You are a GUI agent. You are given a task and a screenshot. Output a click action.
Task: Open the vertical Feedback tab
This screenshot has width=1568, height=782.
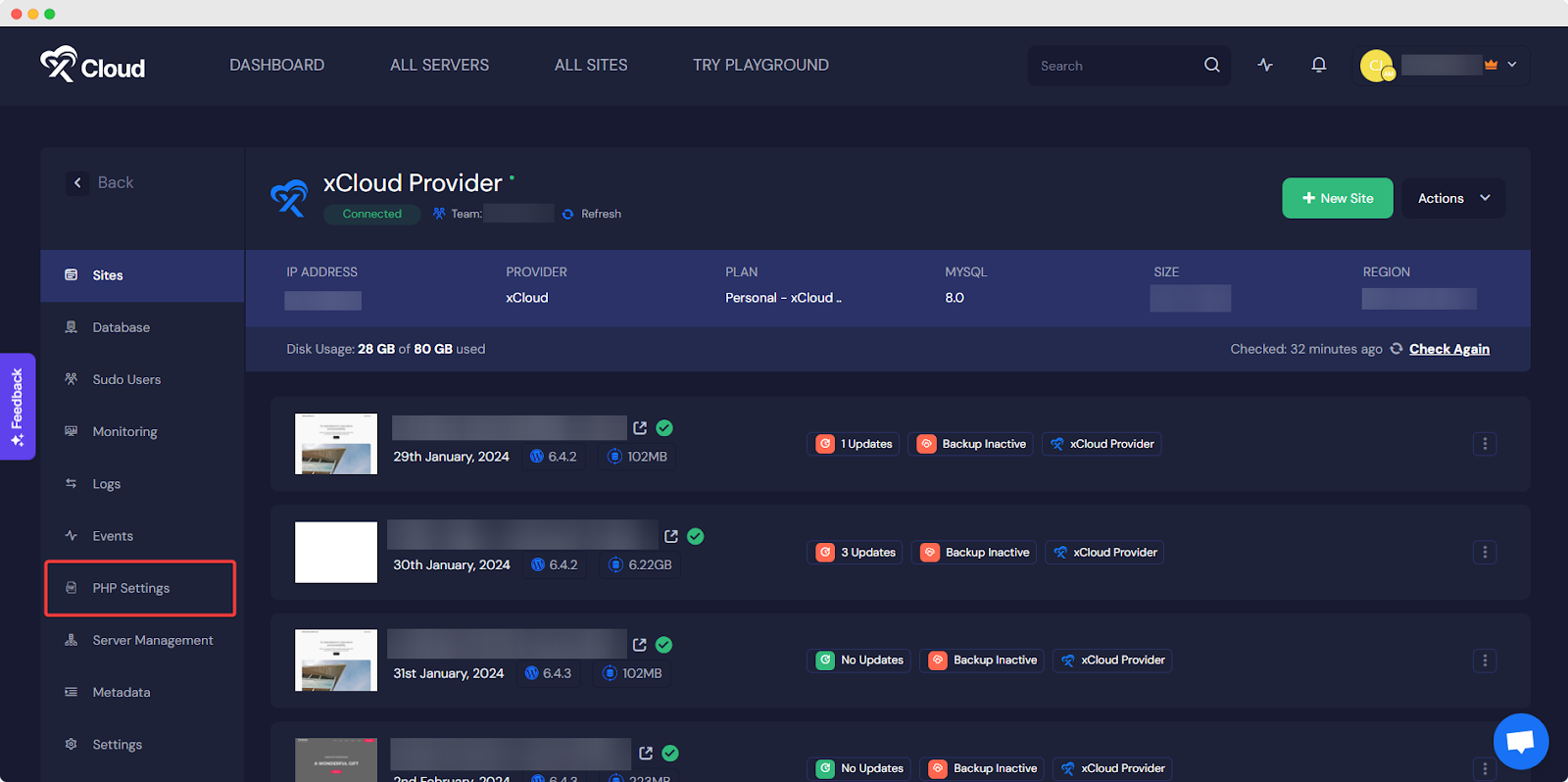(18, 407)
